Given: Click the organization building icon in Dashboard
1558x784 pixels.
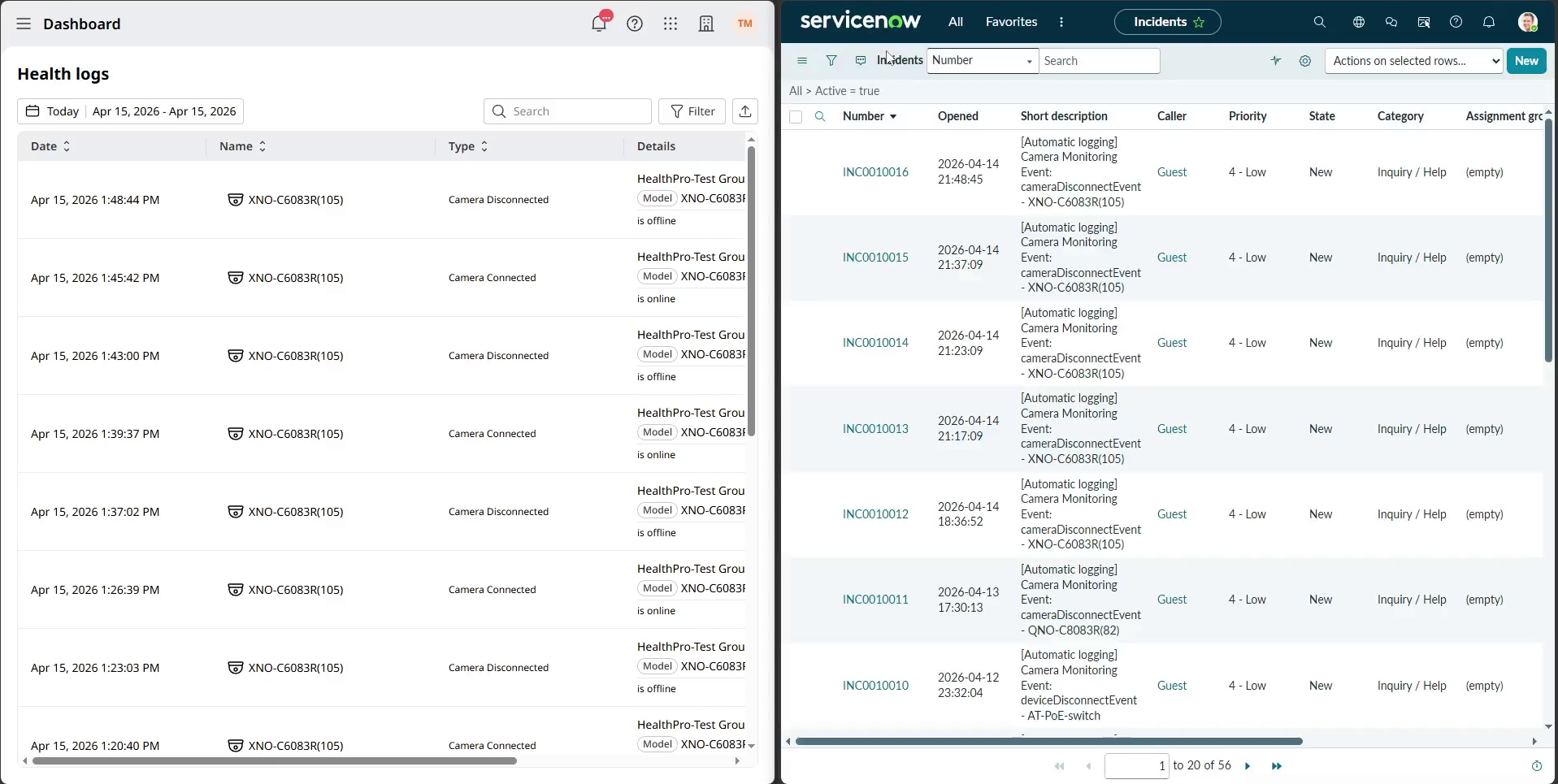Looking at the screenshot, I should [706, 24].
